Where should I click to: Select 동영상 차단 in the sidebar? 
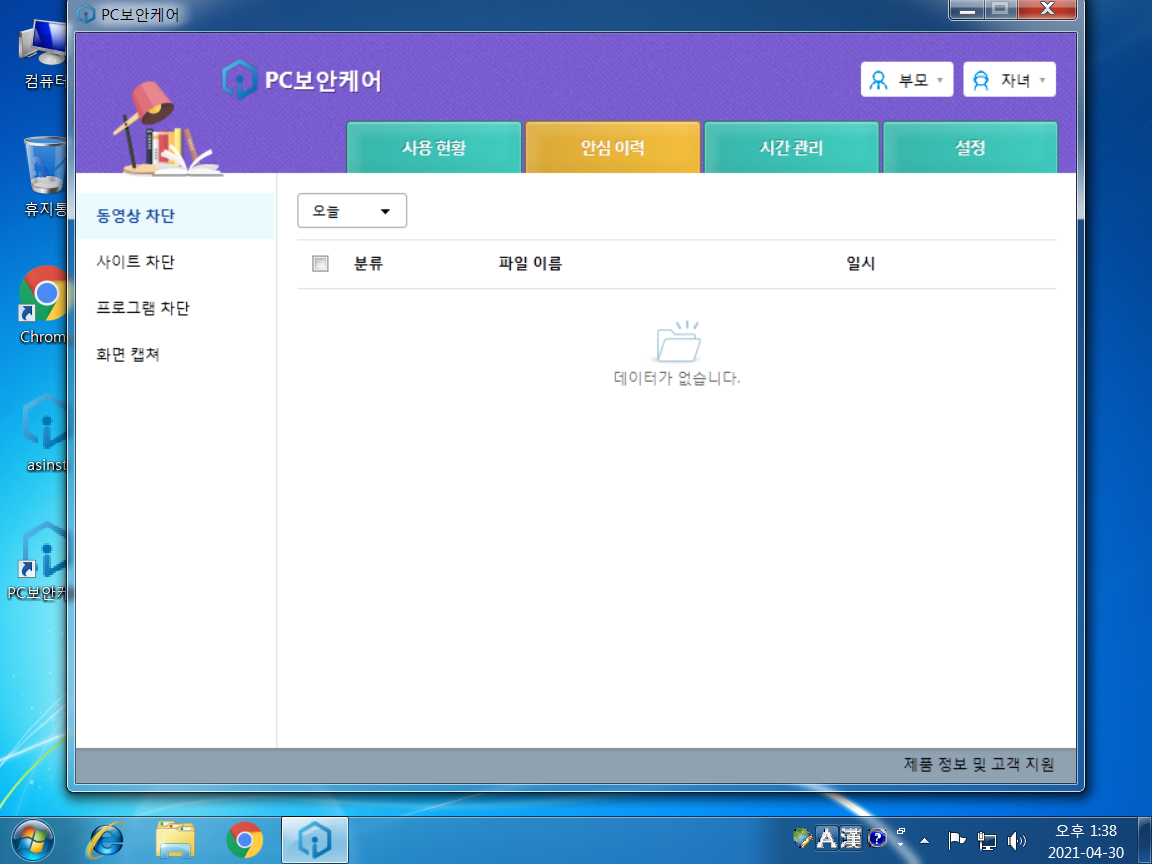pos(176,215)
